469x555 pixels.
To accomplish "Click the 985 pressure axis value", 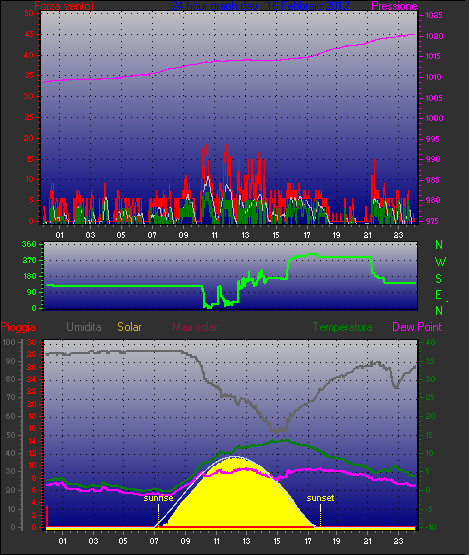I will point(432,180).
